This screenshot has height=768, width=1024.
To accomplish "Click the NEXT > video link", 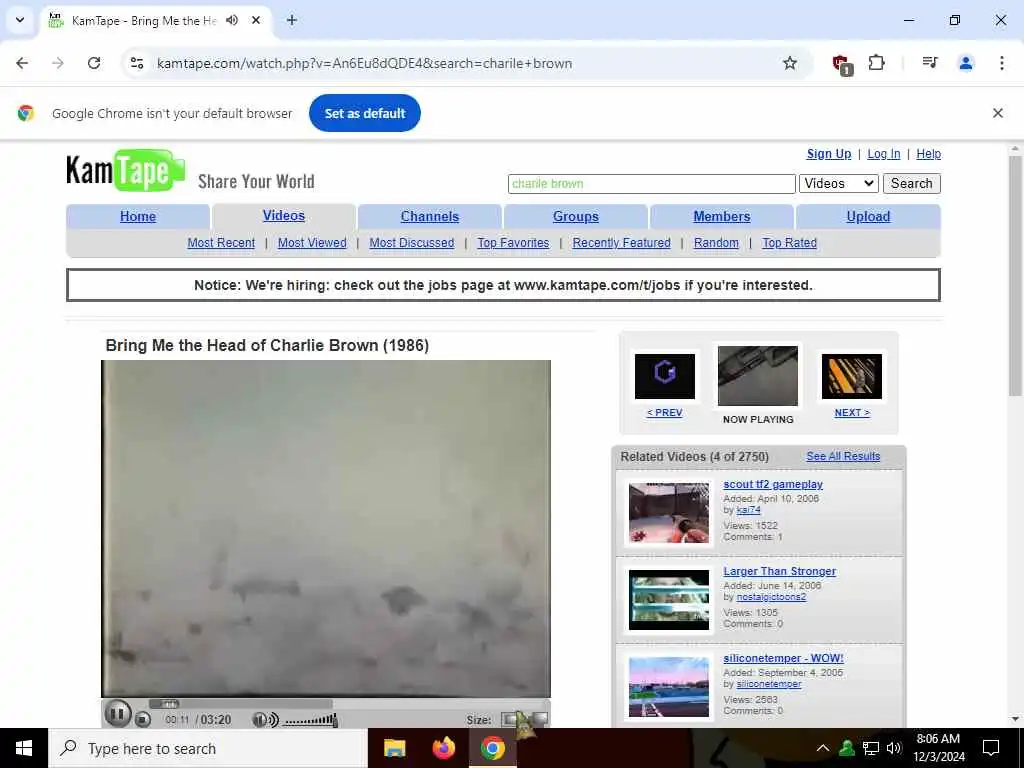I will 852,413.
